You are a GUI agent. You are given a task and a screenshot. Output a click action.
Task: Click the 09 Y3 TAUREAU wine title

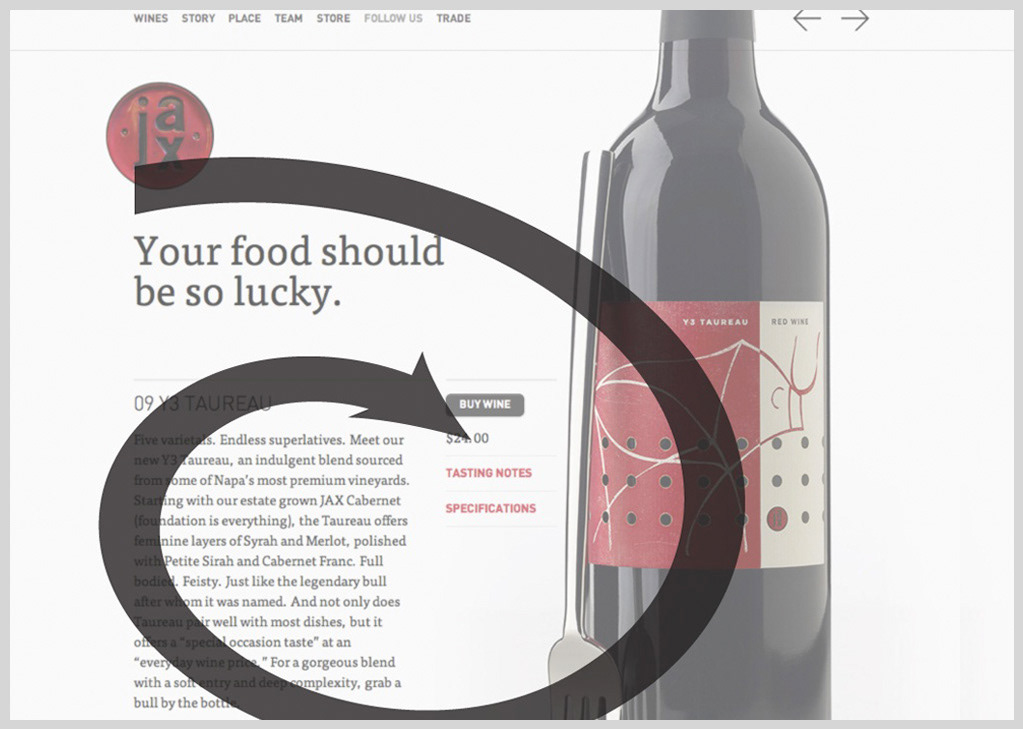(202, 404)
